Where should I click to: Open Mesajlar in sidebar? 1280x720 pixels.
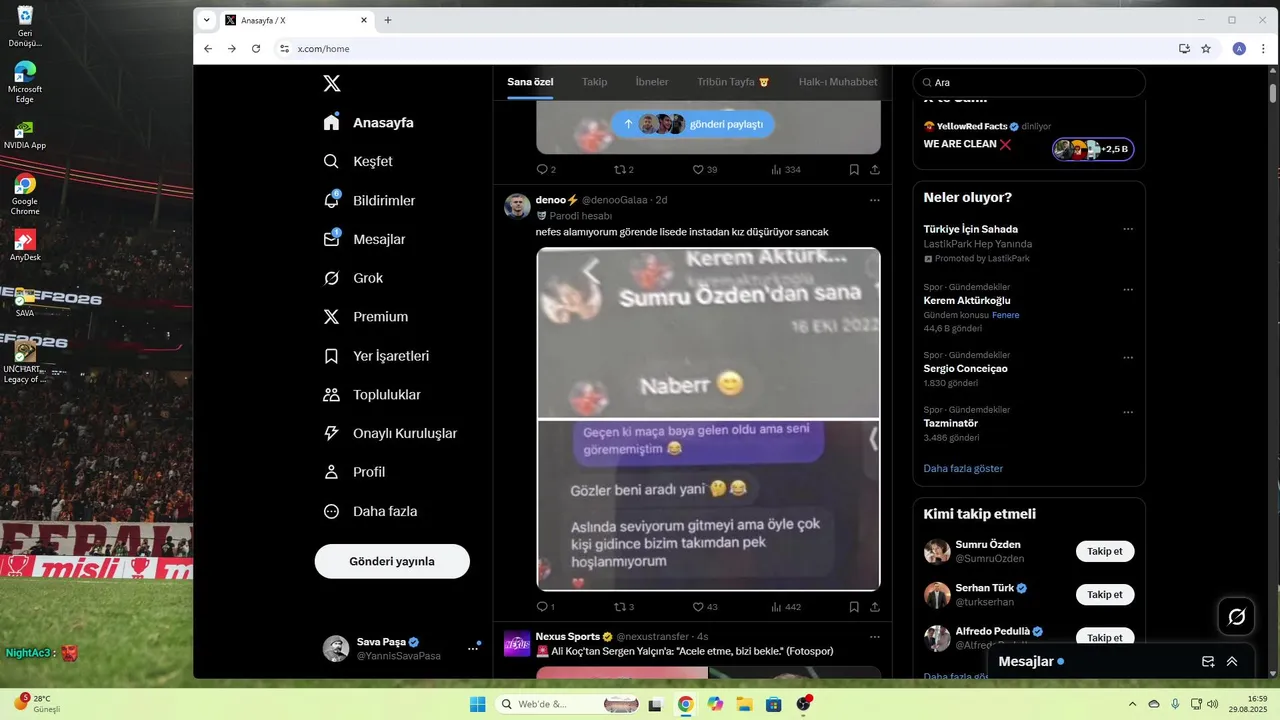[364, 239]
